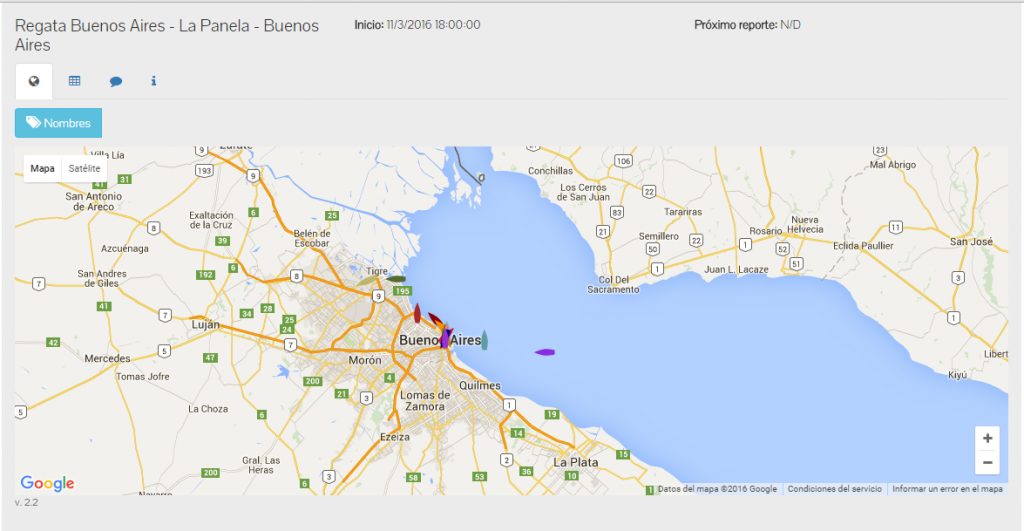This screenshot has width=1024, height=531.
Task: Zoom in with the plus button
Action: point(987,438)
